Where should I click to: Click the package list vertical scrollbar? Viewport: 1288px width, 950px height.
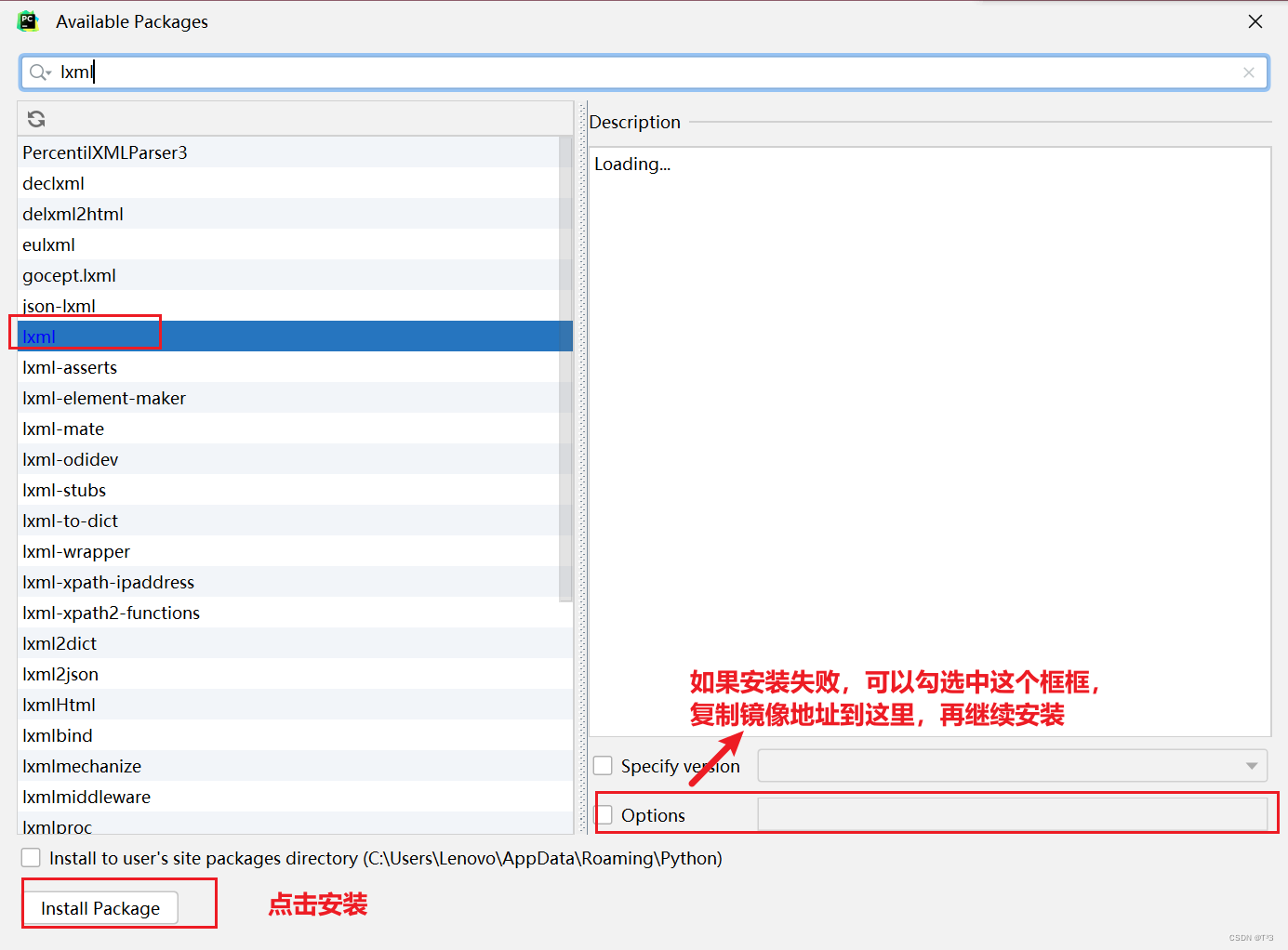click(x=565, y=368)
